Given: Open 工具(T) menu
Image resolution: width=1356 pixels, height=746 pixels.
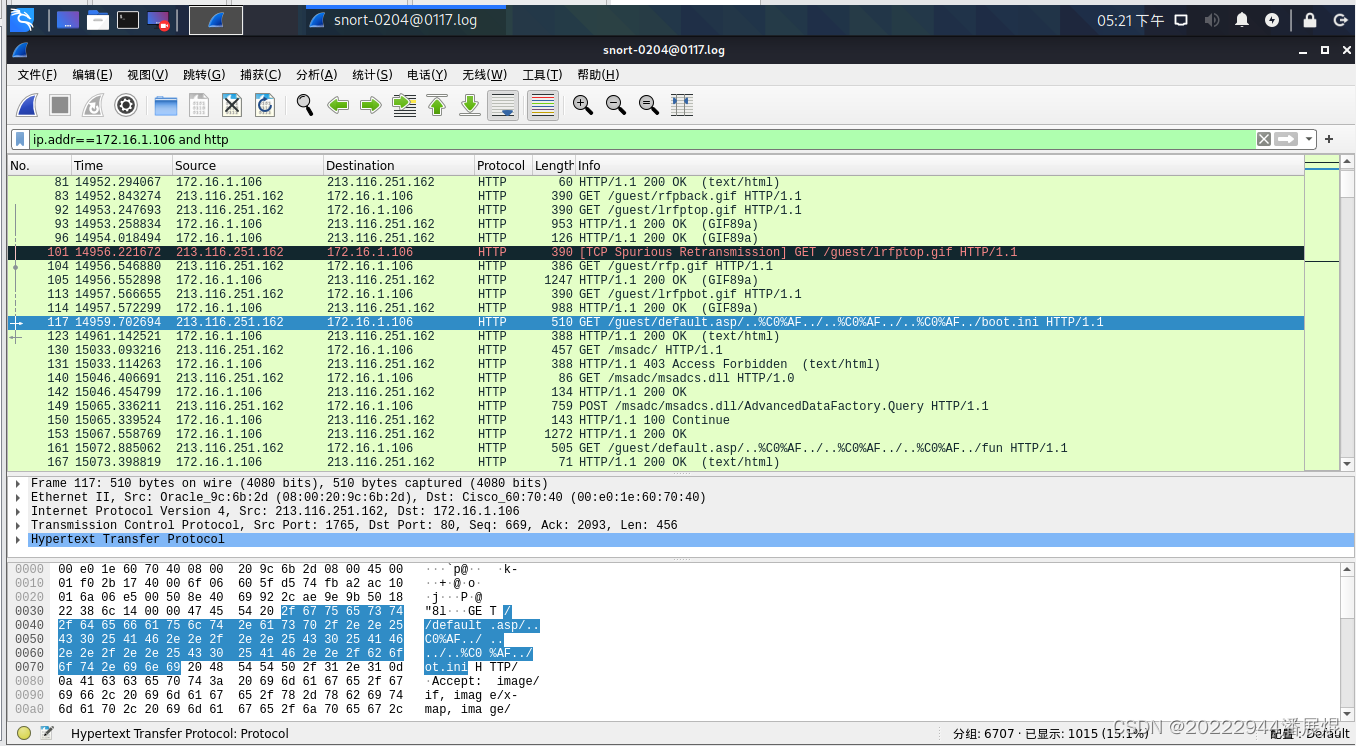Looking at the screenshot, I should 542,75.
